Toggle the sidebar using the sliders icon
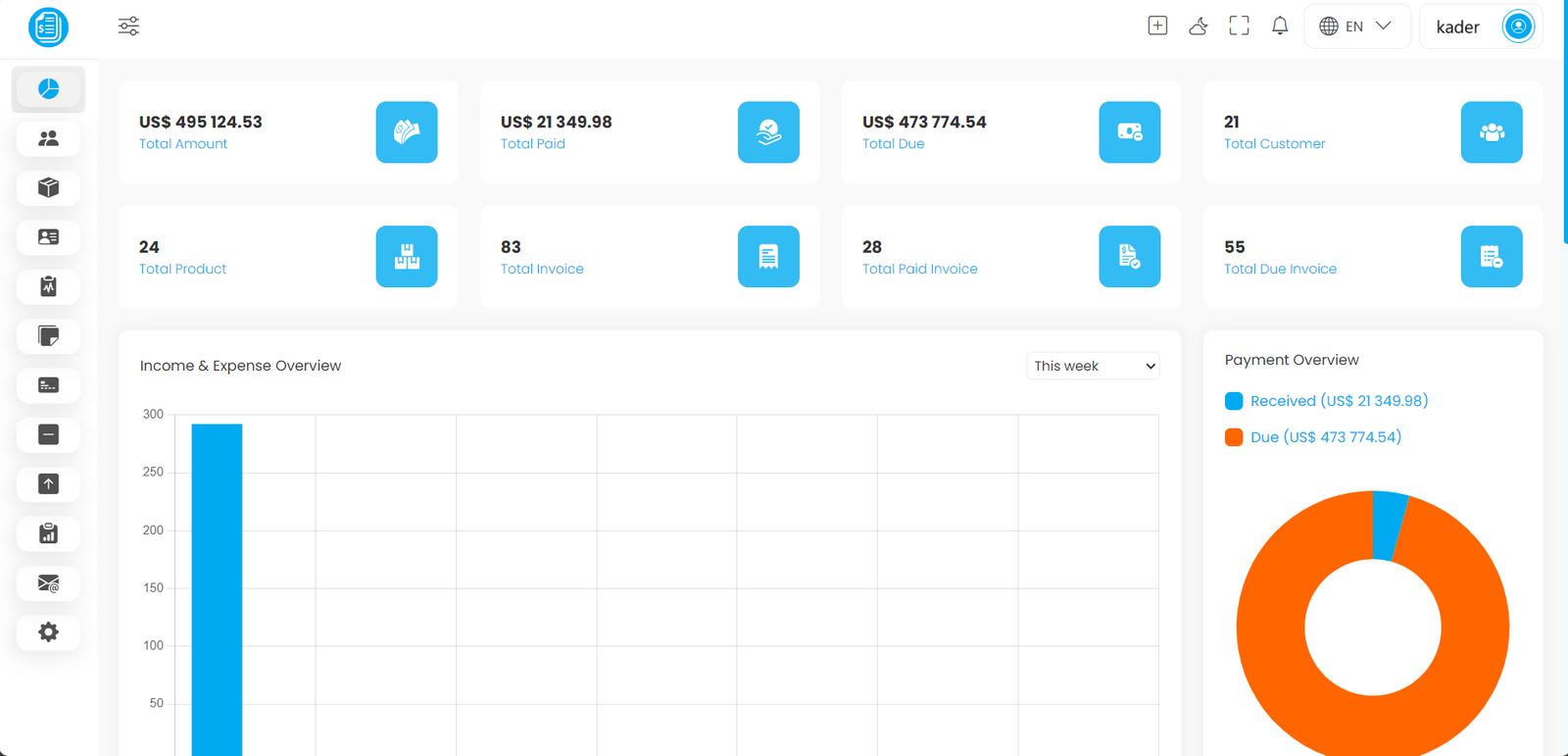 click(128, 26)
